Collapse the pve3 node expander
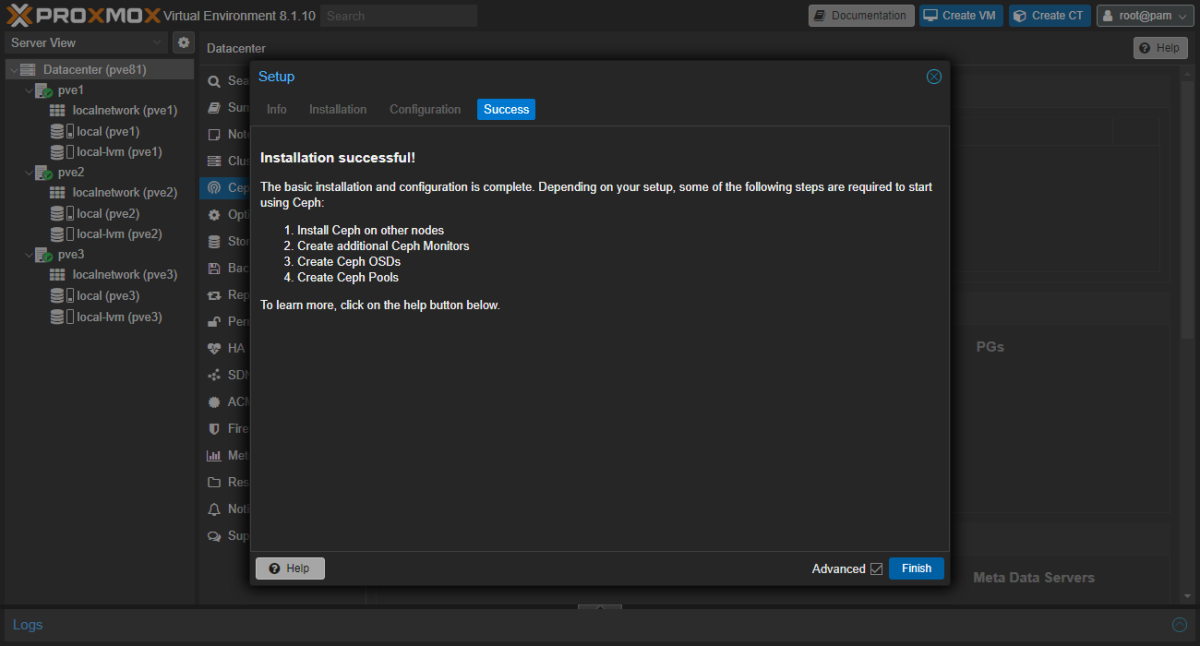The width and height of the screenshot is (1200, 646). pyautogui.click(x=28, y=254)
